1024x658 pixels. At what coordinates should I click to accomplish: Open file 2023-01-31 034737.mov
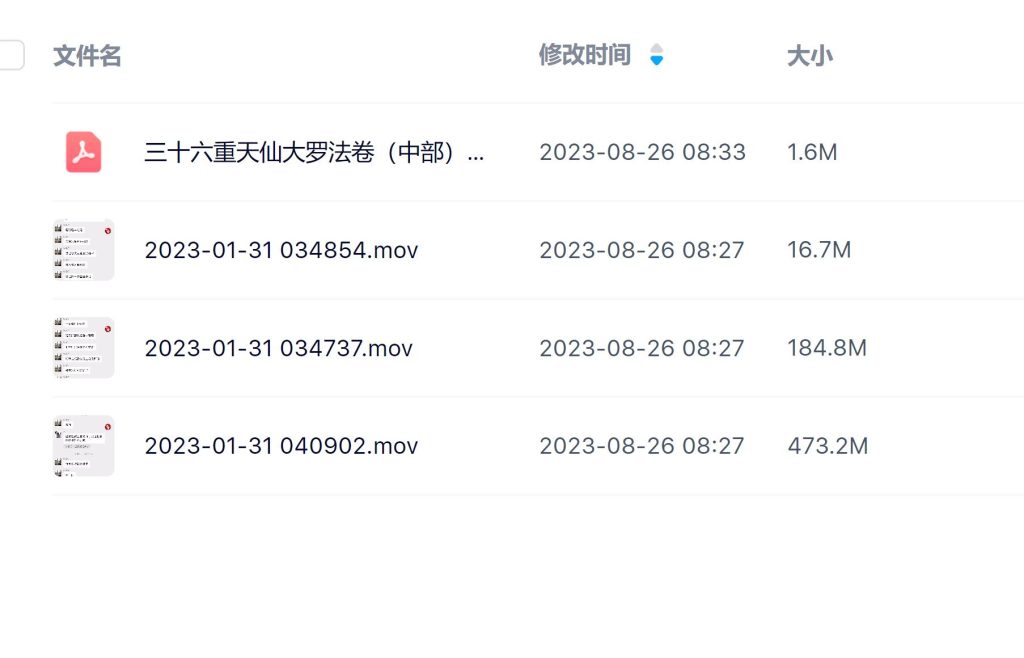[278, 348]
